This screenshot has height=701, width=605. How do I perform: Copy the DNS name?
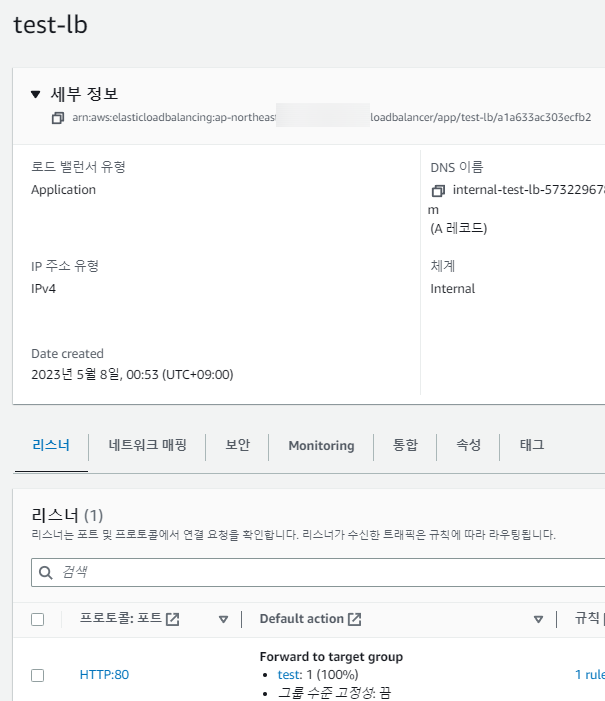click(438, 191)
